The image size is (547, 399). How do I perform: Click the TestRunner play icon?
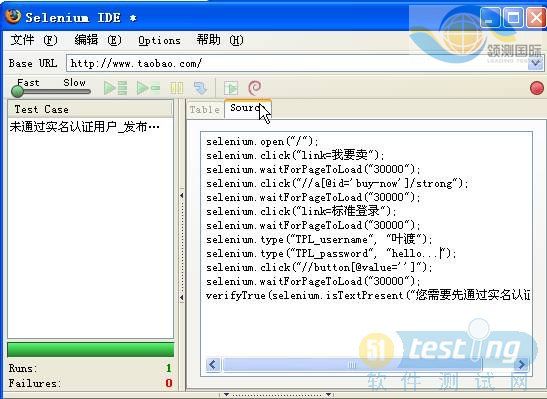[231, 88]
